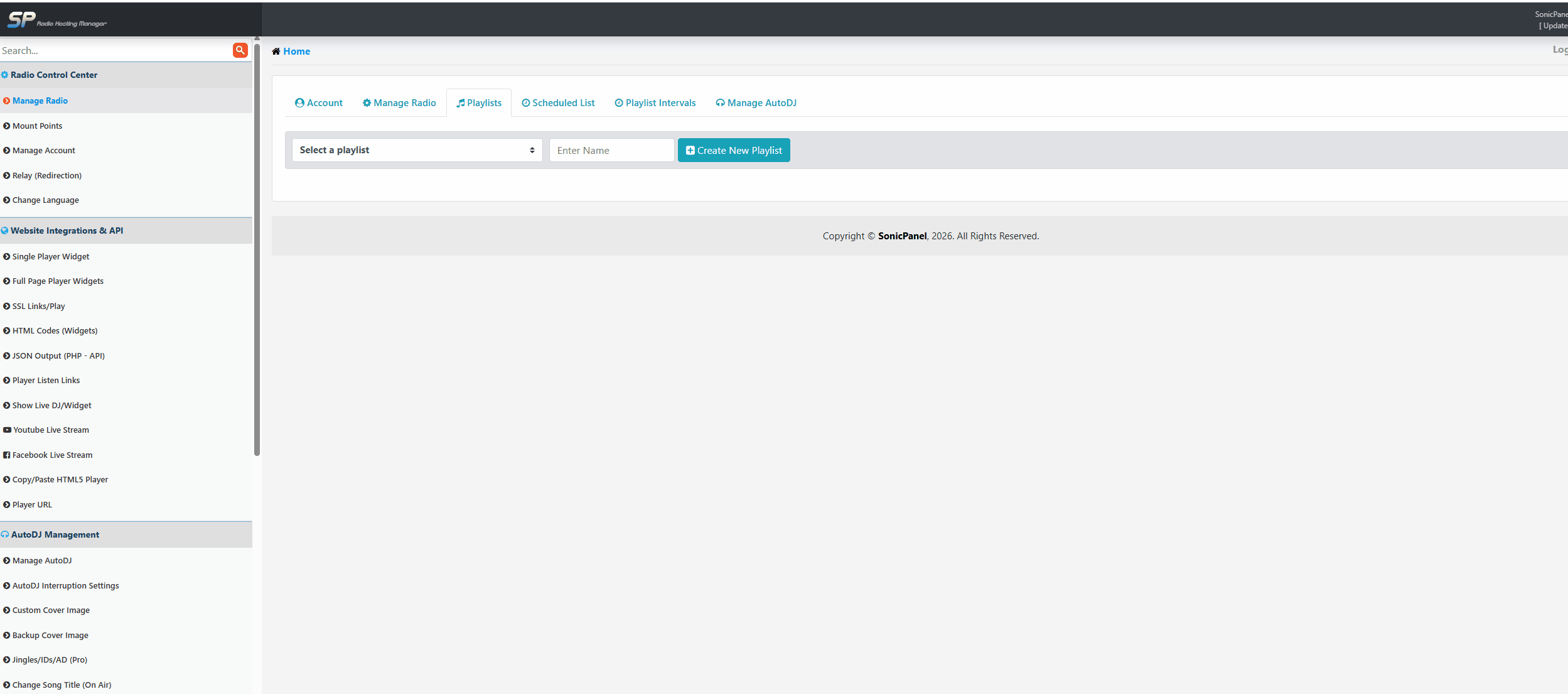Image resolution: width=1568 pixels, height=694 pixels.
Task: Focus the Enter Name input field
Action: tap(611, 151)
